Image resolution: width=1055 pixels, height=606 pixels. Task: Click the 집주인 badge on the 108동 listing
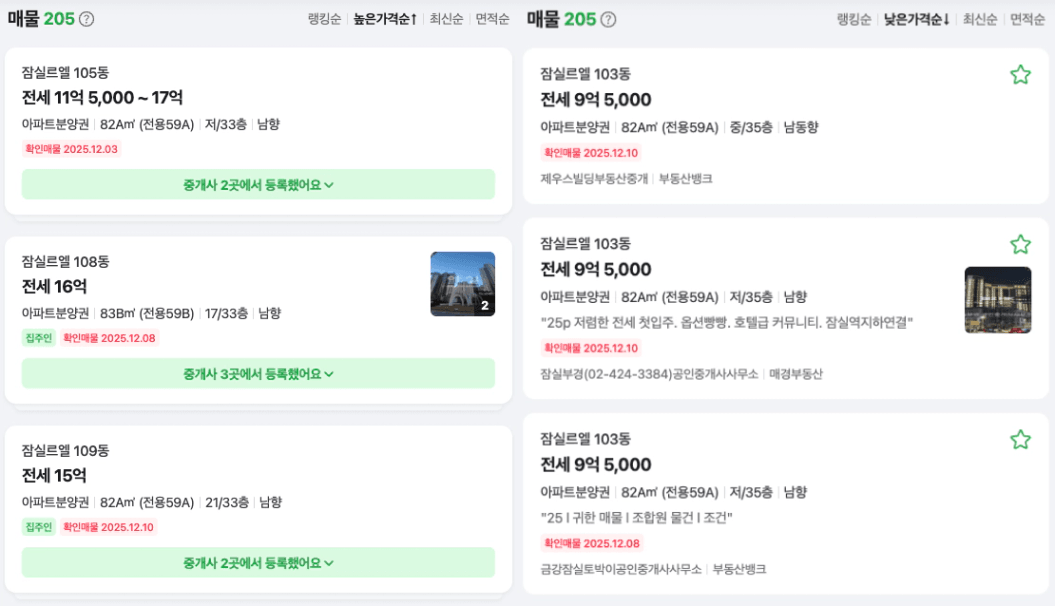tap(38, 338)
